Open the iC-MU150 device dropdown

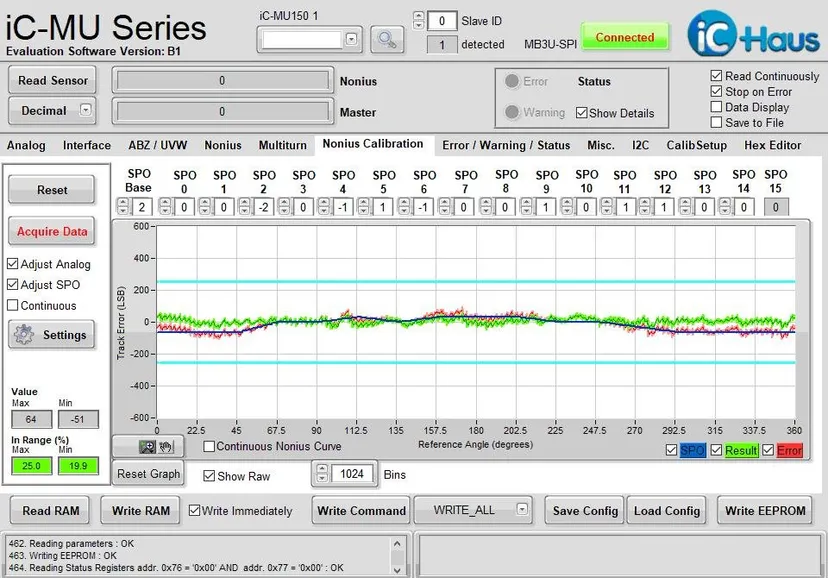pyautogui.click(x=351, y=39)
